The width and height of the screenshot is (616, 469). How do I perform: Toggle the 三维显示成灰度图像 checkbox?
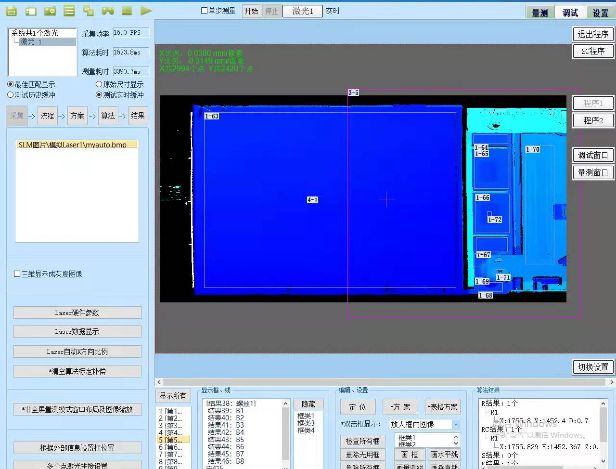click(17, 273)
